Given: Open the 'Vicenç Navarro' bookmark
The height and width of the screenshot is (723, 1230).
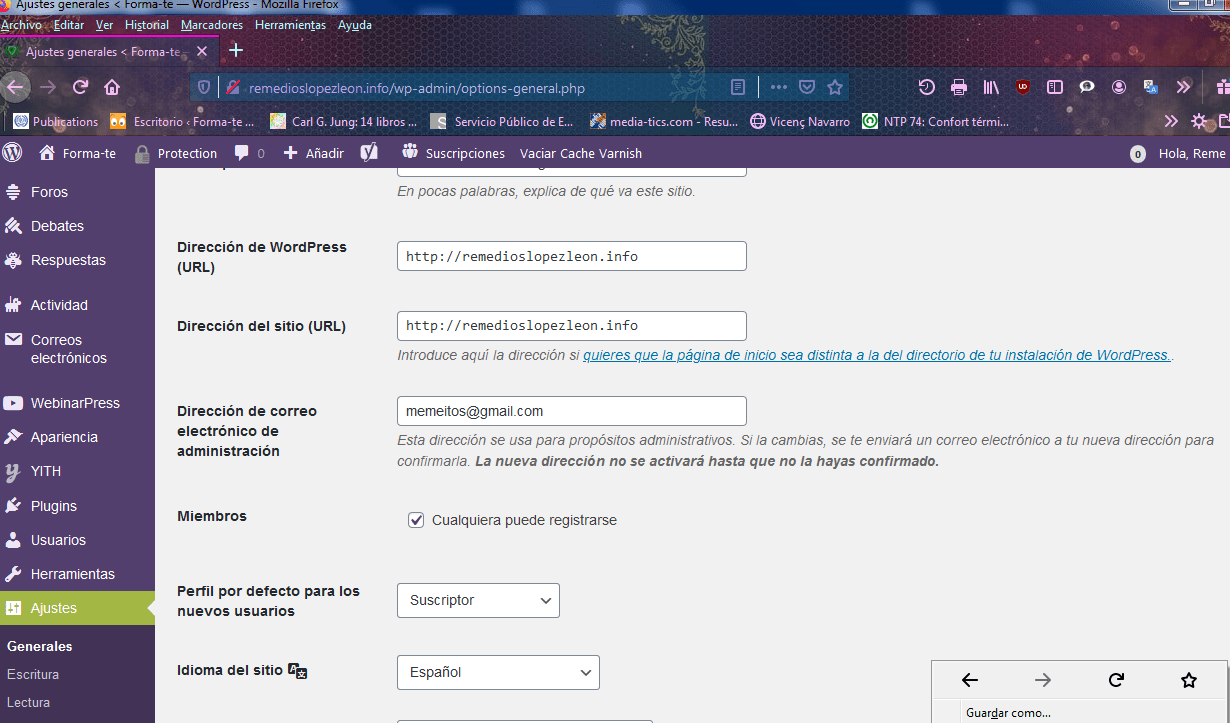Looking at the screenshot, I should [x=800, y=122].
